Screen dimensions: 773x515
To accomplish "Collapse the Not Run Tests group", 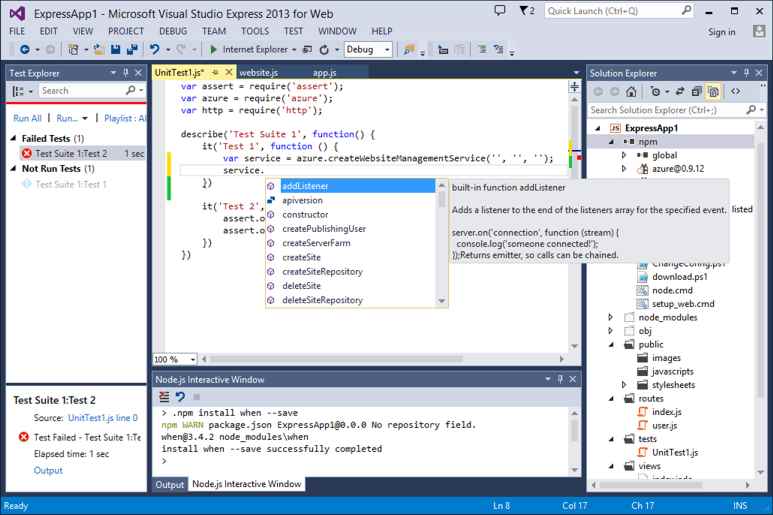I will (13, 169).
